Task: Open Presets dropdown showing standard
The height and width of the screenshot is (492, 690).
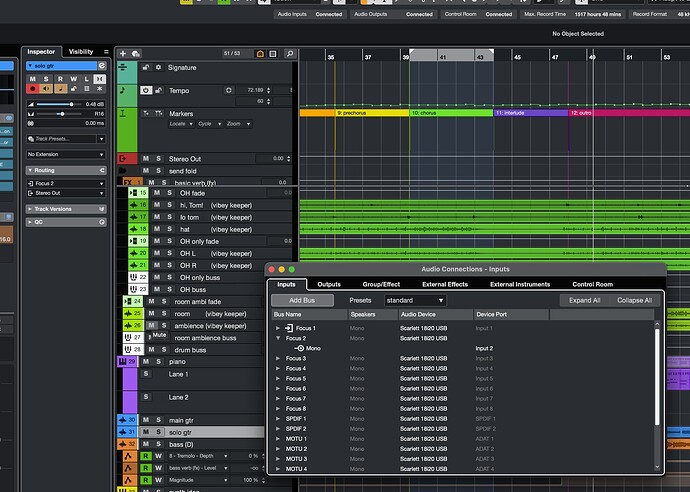Action: click(x=415, y=300)
